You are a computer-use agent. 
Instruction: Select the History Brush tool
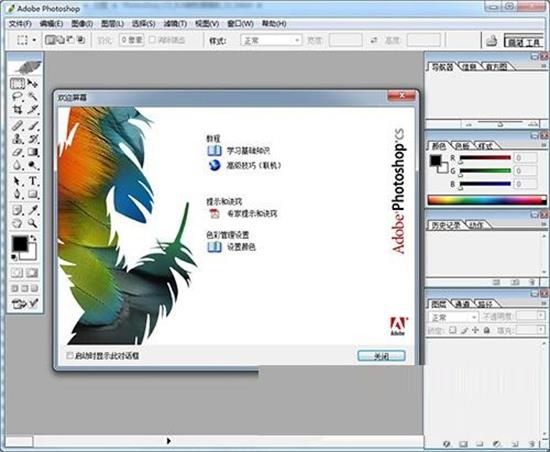(33, 139)
